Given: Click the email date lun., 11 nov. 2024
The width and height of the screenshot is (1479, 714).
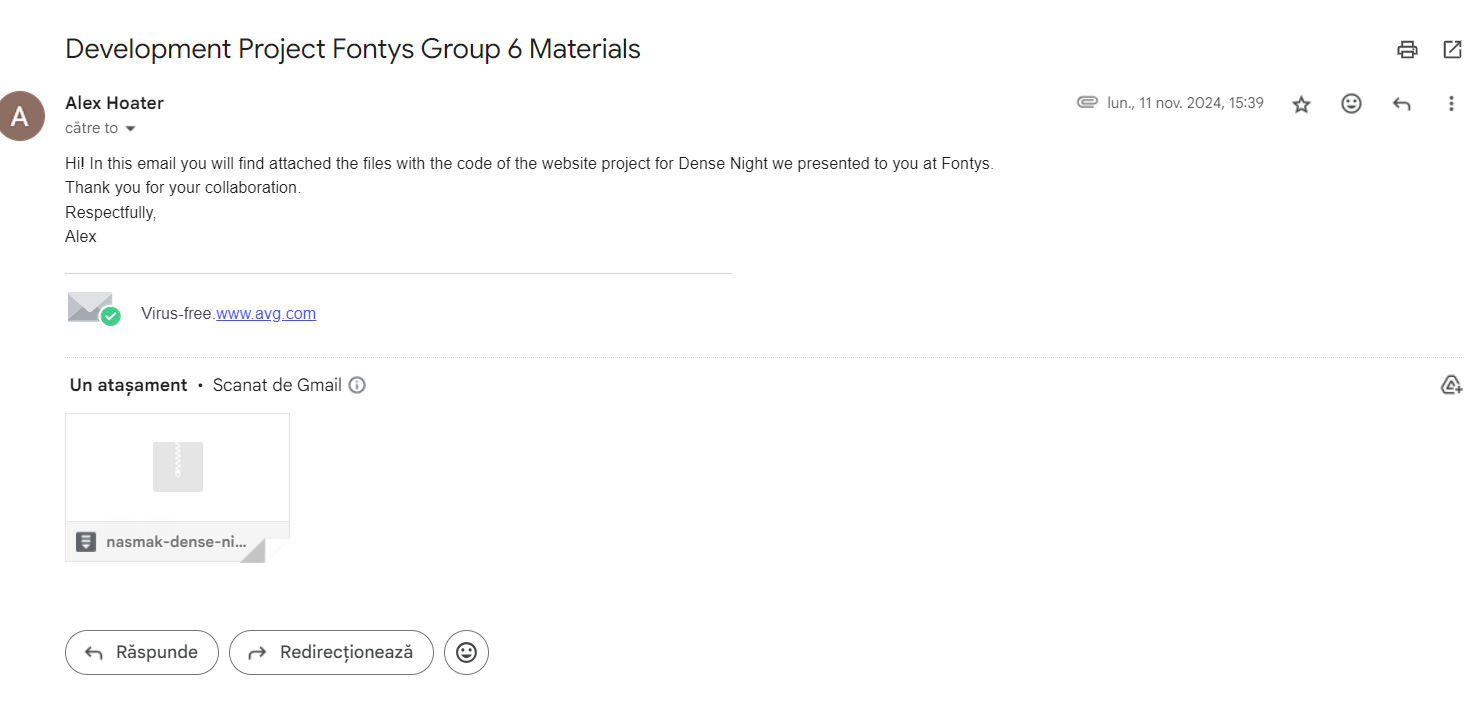Looking at the screenshot, I should pos(1185,103).
